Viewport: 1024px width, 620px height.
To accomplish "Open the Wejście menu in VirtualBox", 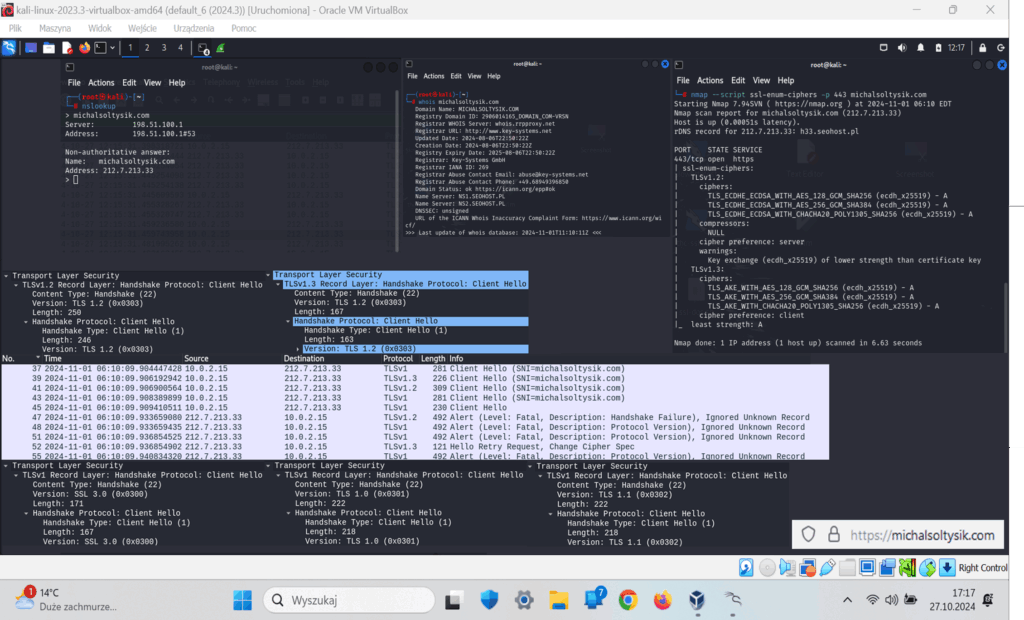I will [x=142, y=28].
